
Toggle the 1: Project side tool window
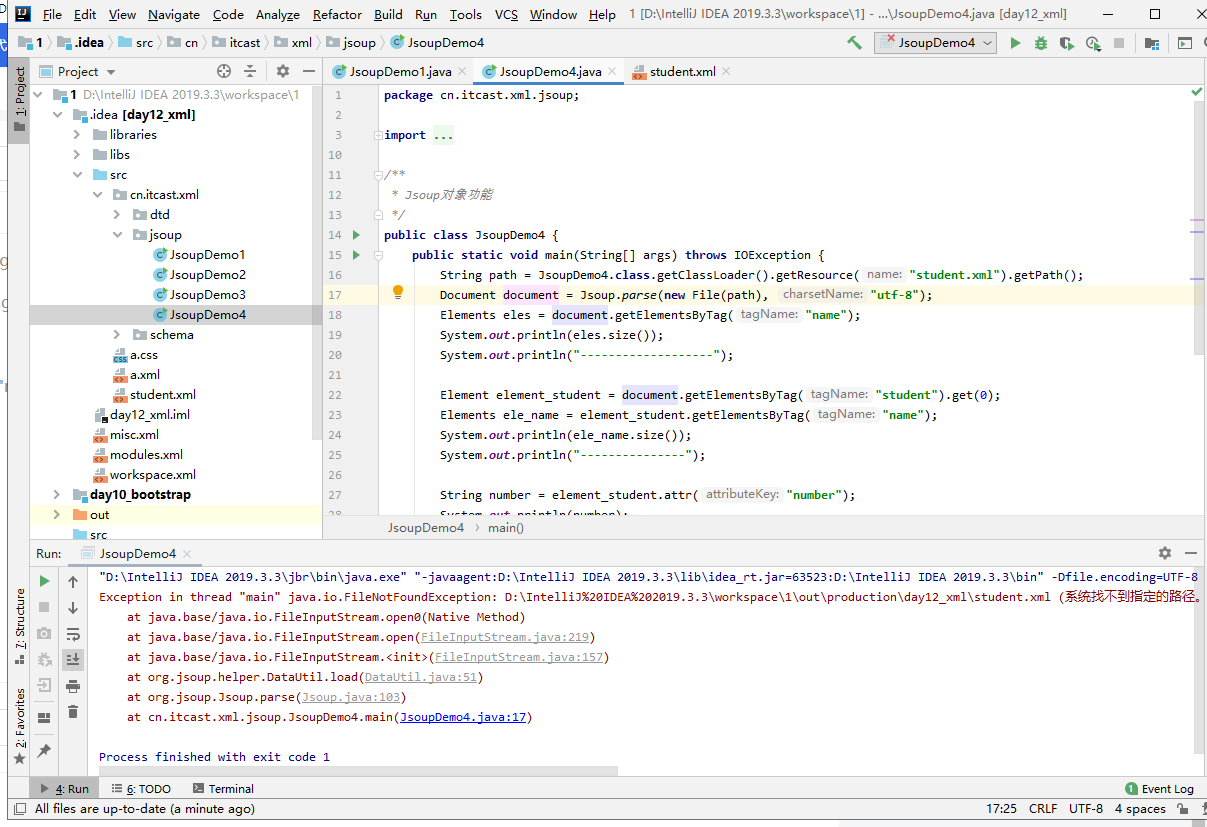pyautogui.click(x=19, y=100)
